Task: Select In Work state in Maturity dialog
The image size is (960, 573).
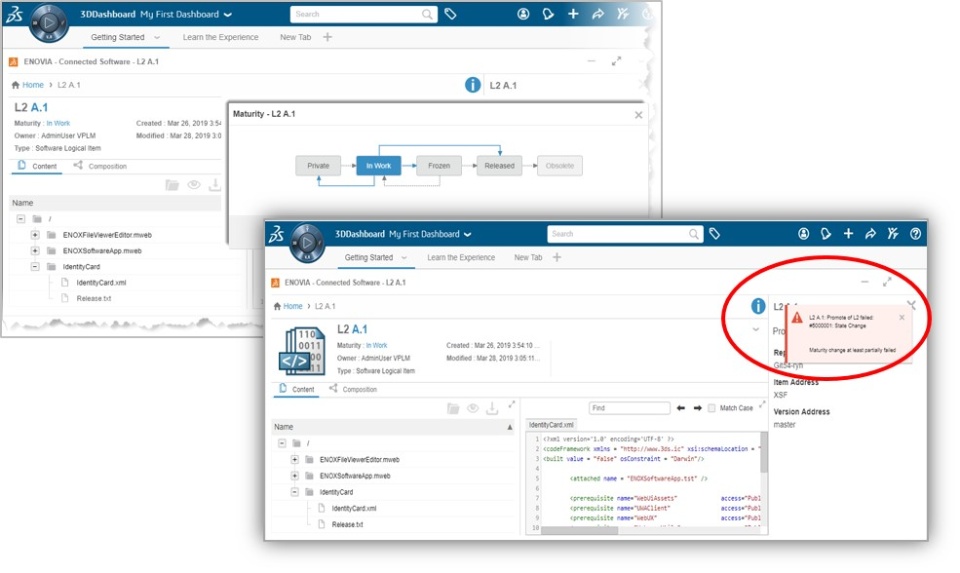Action: click(378, 166)
